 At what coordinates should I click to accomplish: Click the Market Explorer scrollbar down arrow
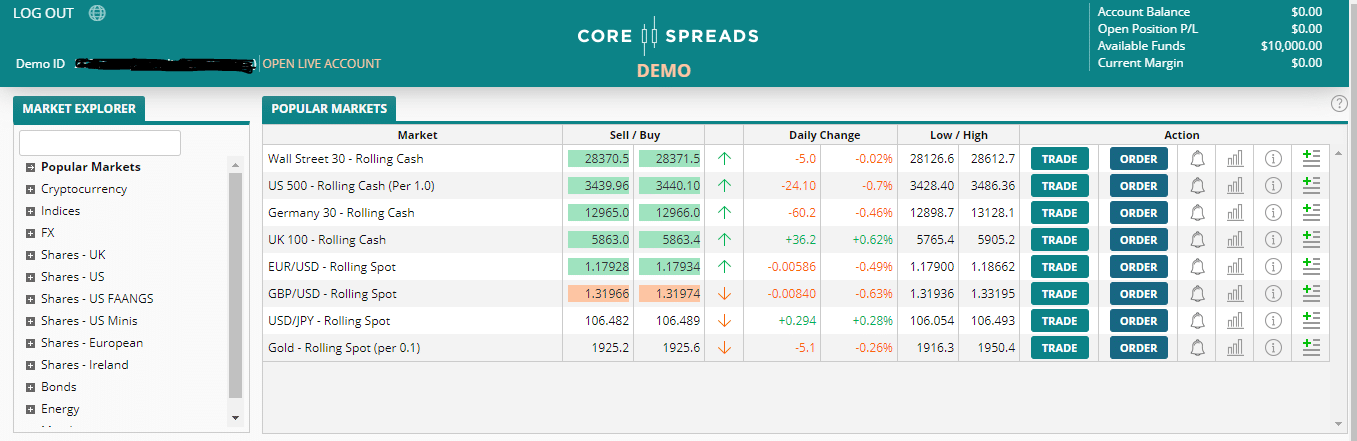tap(235, 417)
